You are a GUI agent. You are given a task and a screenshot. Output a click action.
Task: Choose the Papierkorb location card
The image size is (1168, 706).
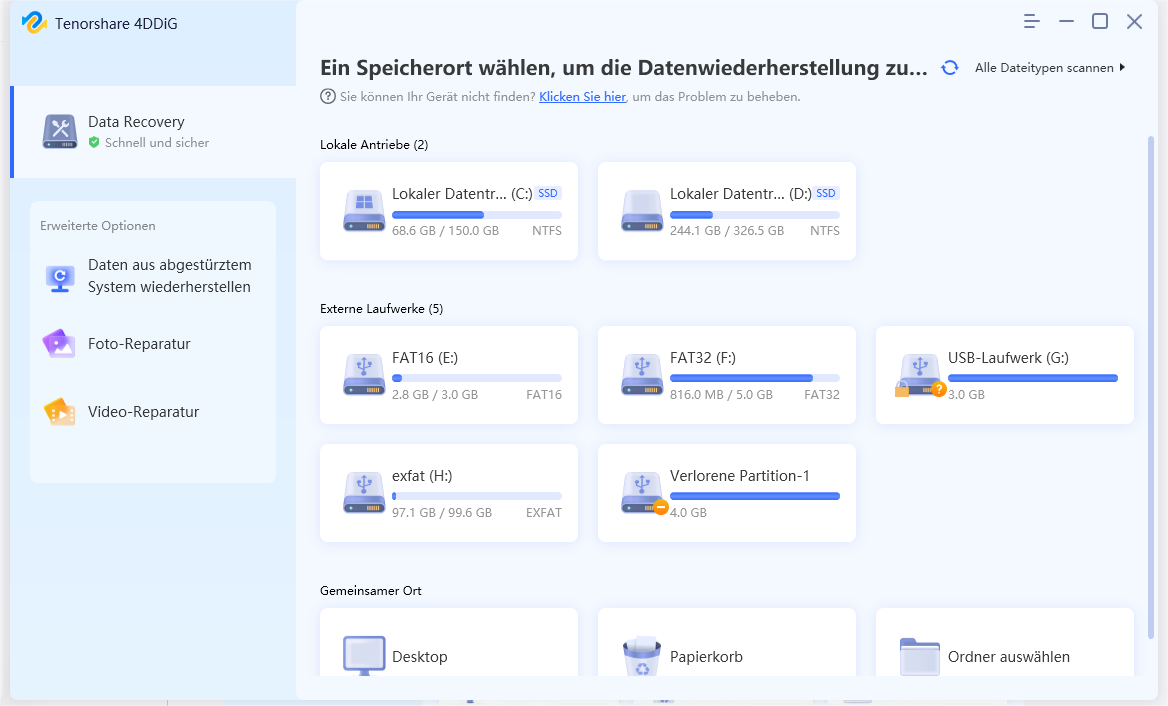(x=727, y=643)
